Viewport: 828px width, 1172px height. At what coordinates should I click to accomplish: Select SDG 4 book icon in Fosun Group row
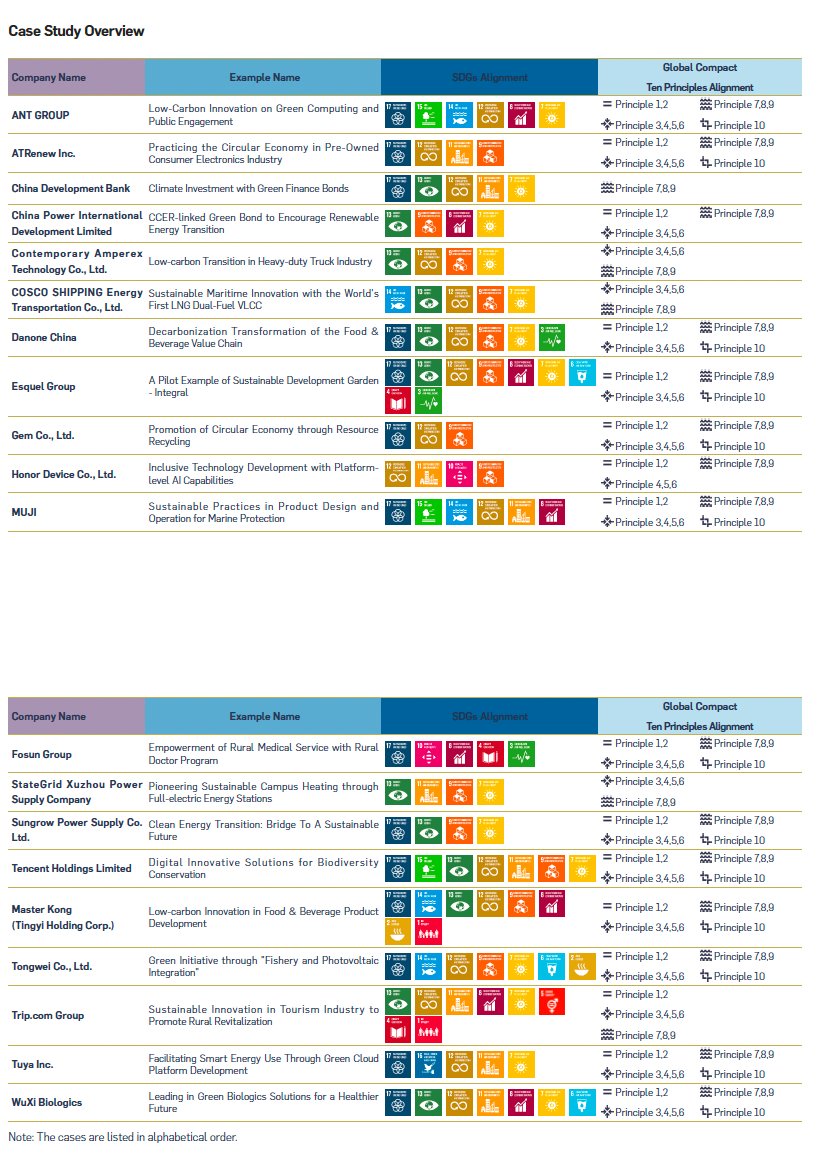tap(490, 754)
